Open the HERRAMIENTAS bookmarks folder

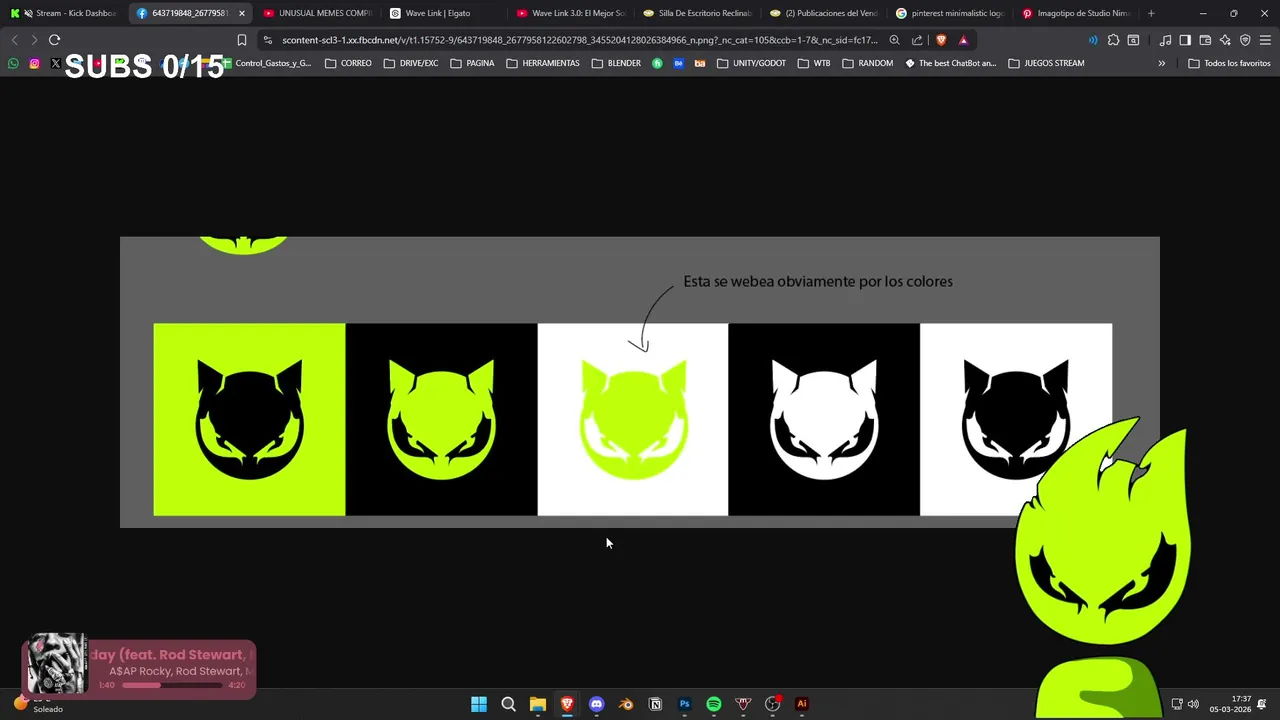click(543, 63)
